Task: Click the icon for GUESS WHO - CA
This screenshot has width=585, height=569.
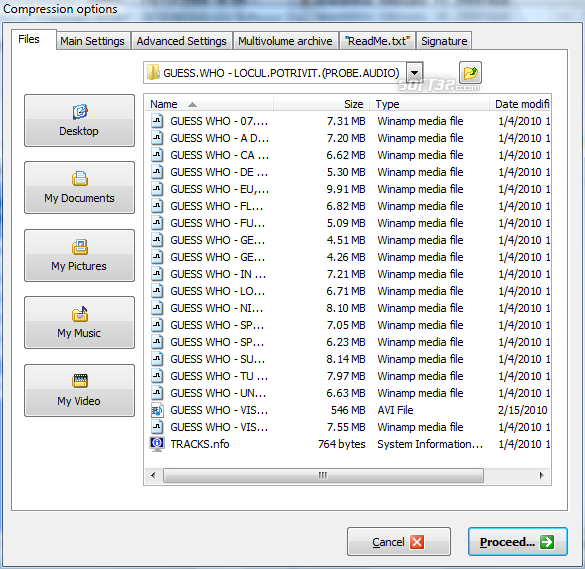Action: tap(157, 154)
